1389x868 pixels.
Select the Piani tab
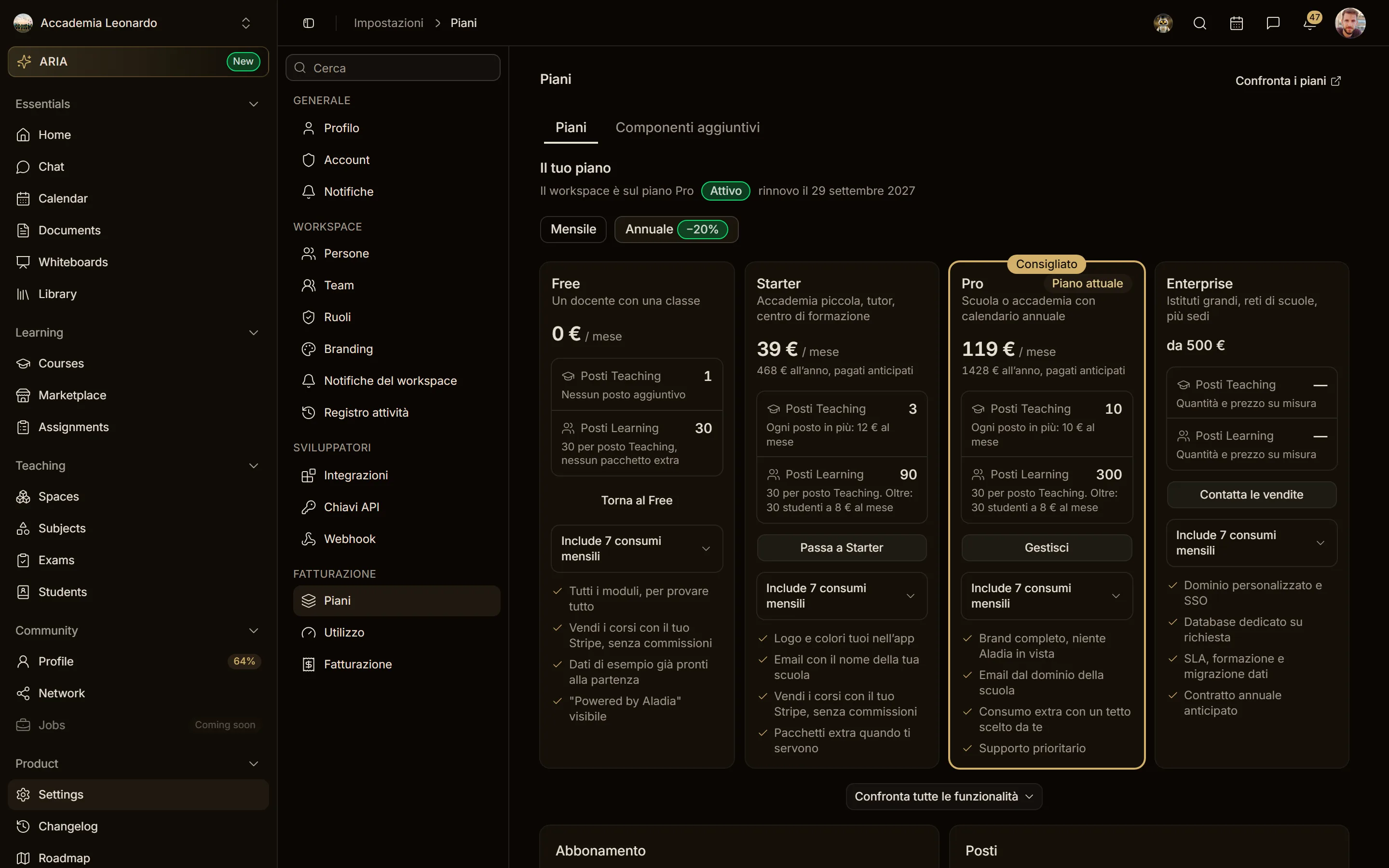571,127
